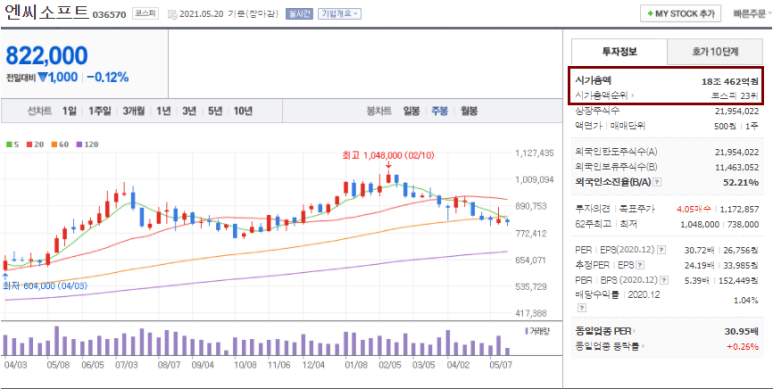Click the 1,009,094 price axis label
This screenshot has width=773, height=389.
(x=534, y=179)
